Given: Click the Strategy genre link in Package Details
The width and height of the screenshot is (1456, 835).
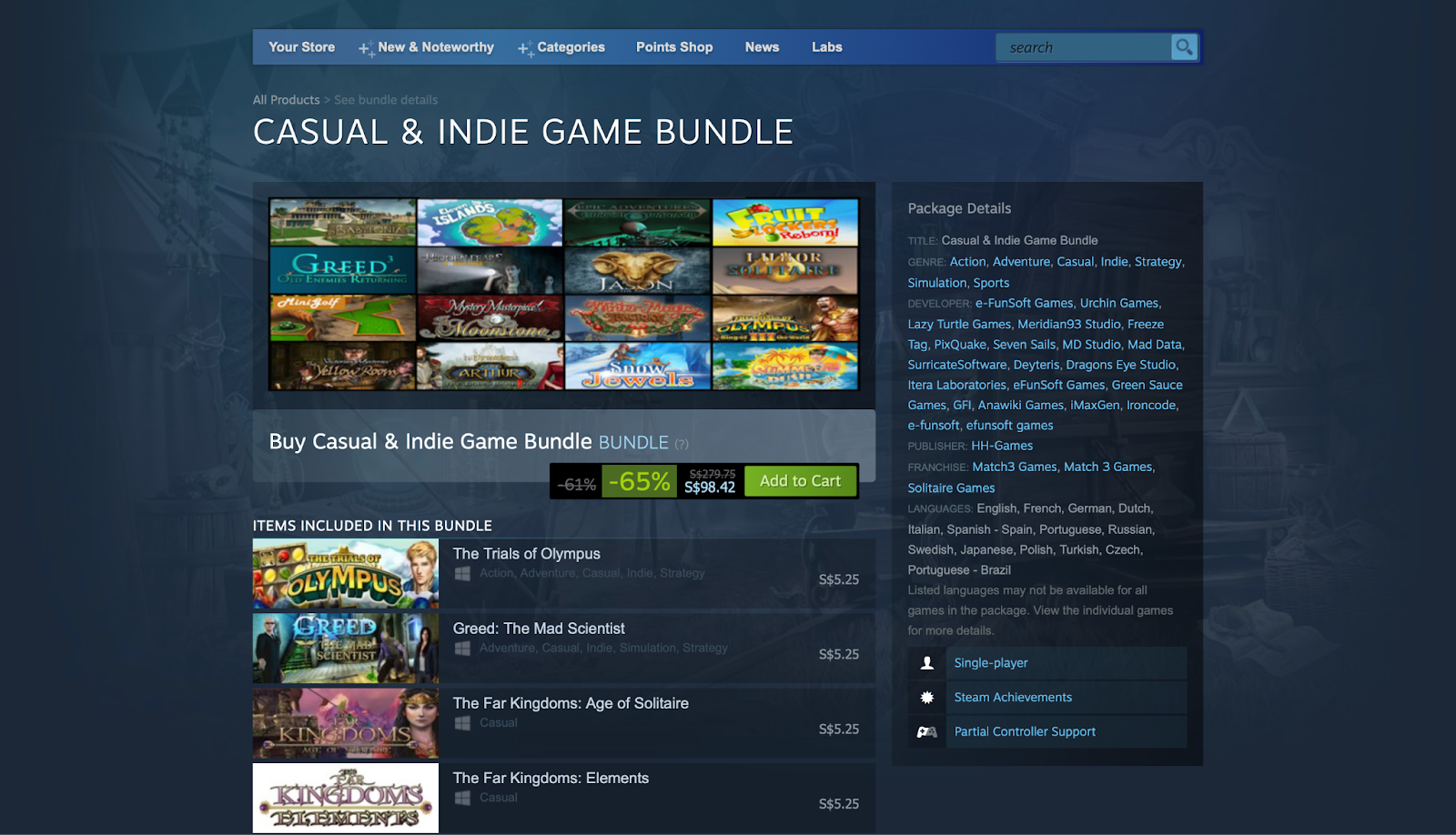Looking at the screenshot, I should point(1158,262).
